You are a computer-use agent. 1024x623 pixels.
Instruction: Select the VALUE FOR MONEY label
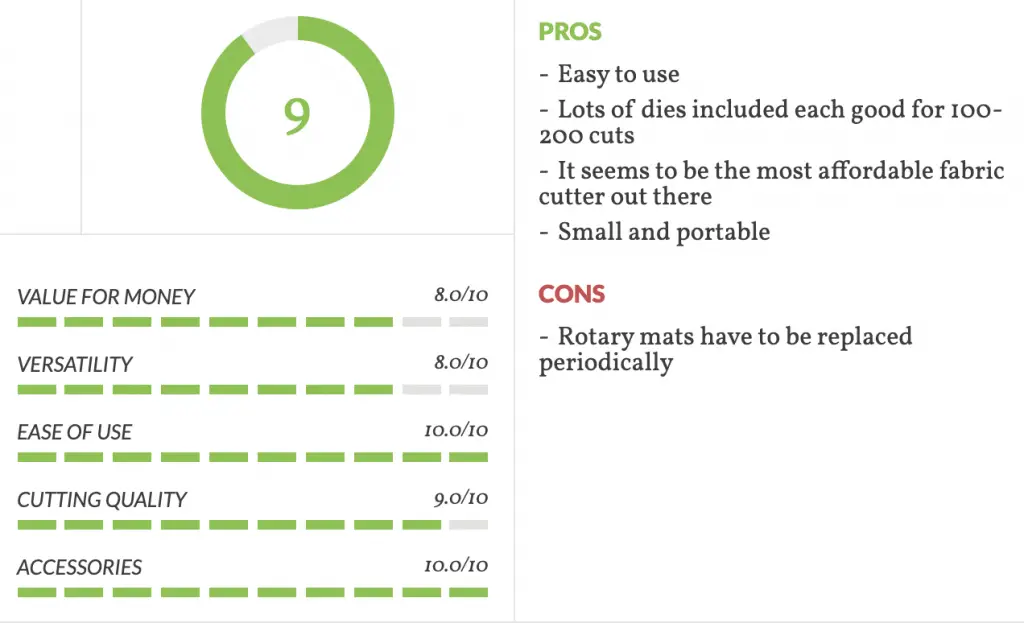point(106,297)
